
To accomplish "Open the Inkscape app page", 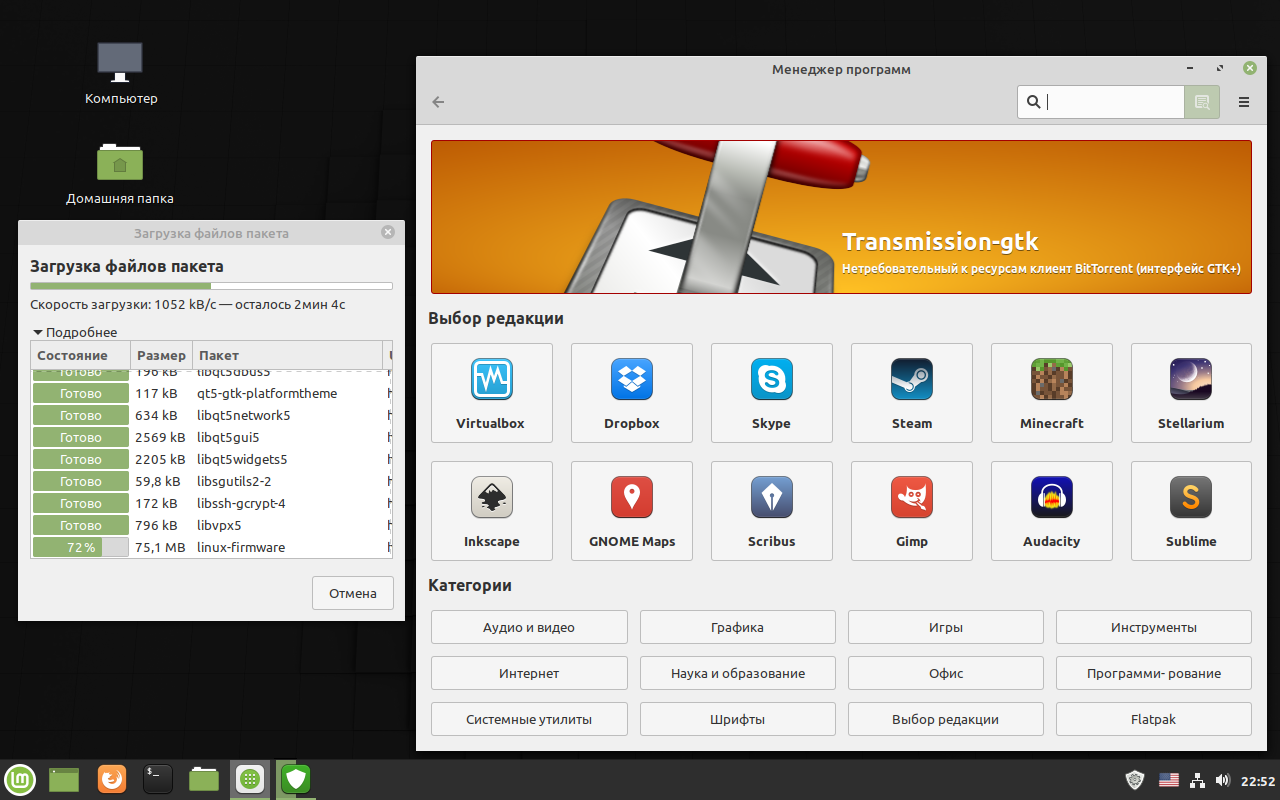I will (491, 510).
